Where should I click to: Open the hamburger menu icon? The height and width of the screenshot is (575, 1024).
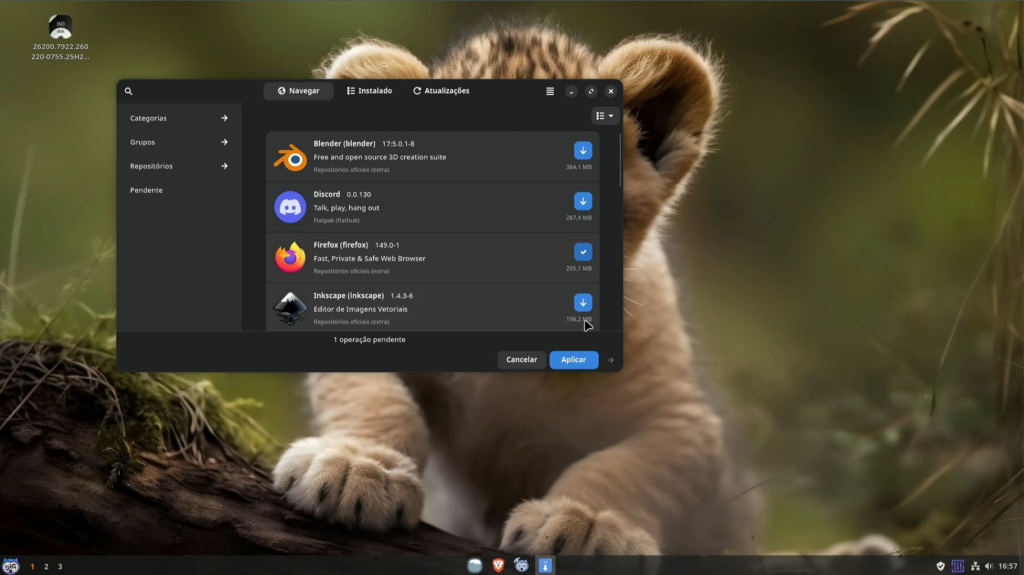pos(550,91)
